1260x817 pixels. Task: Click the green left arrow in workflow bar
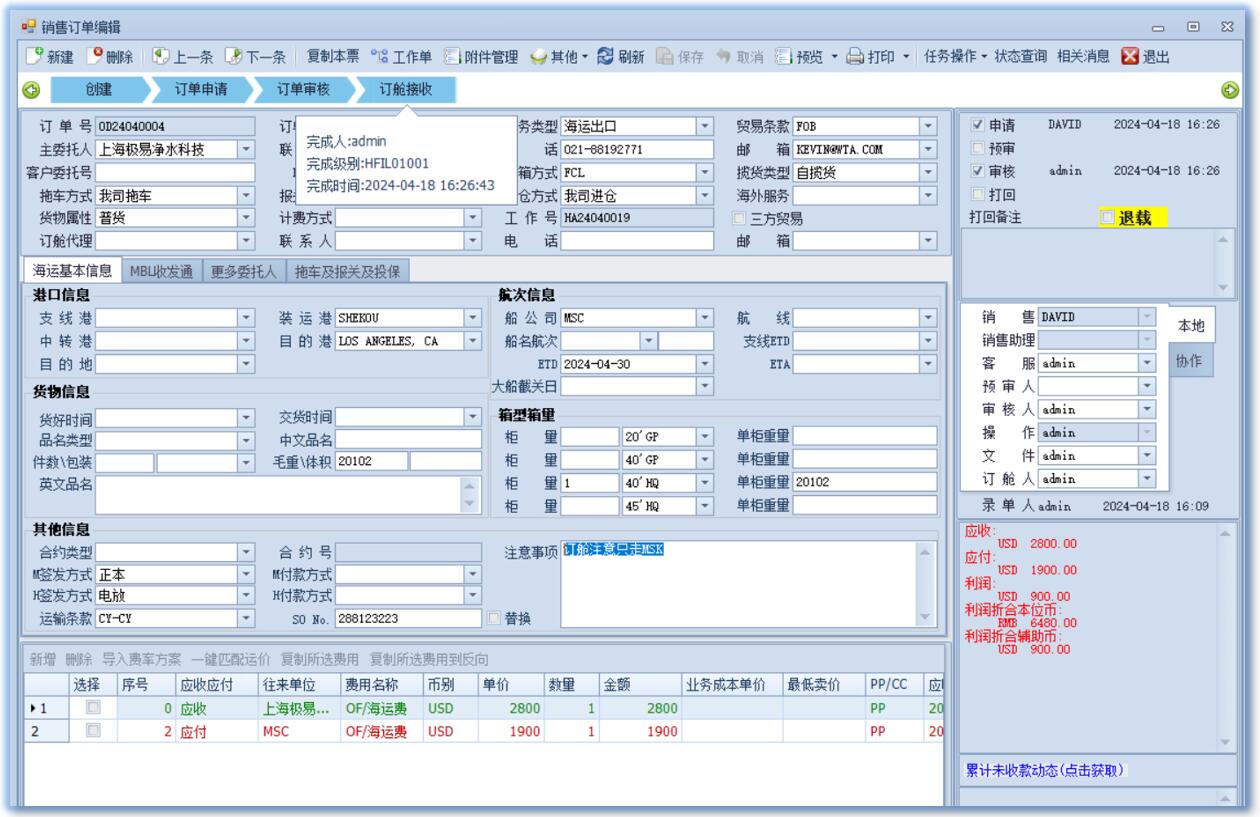pos(31,91)
